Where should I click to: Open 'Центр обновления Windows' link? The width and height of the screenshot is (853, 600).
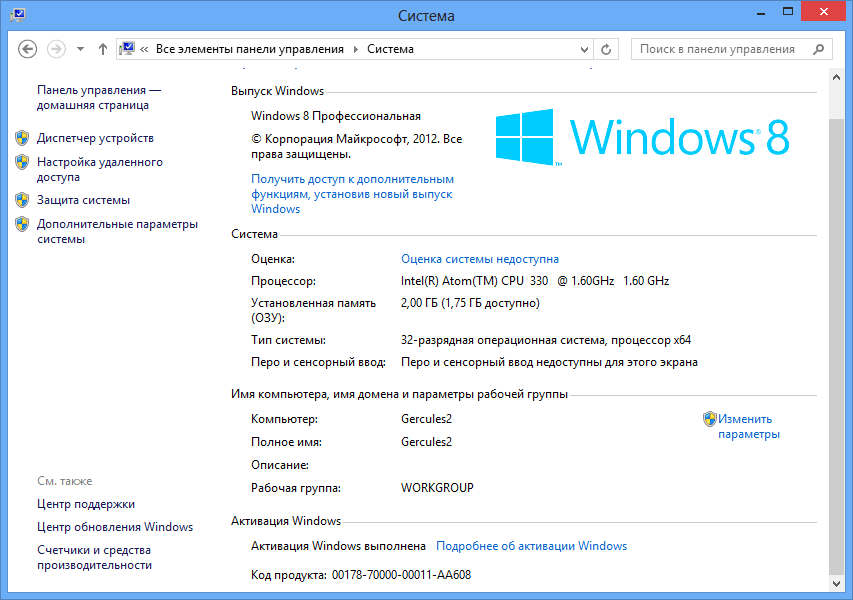pyautogui.click(x=115, y=527)
